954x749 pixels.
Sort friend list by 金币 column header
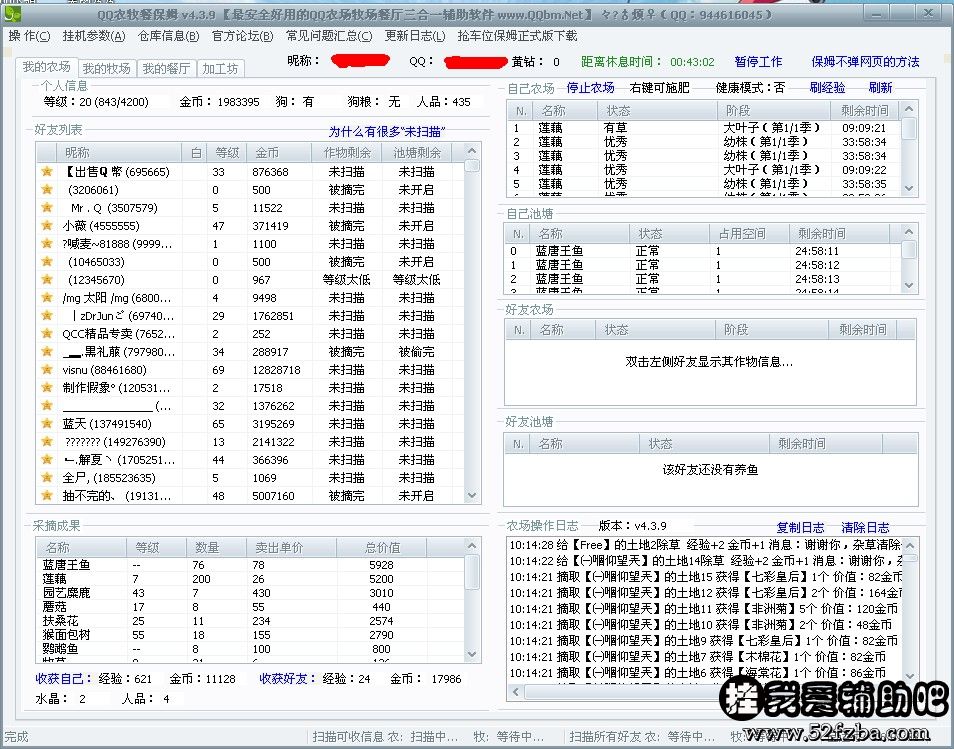(x=278, y=152)
